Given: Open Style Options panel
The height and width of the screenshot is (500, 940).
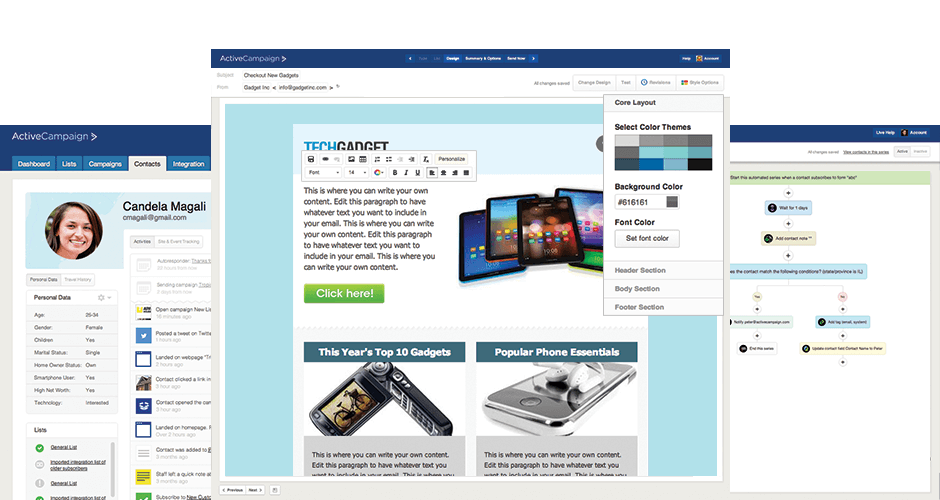Looking at the screenshot, I should pos(700,83).
